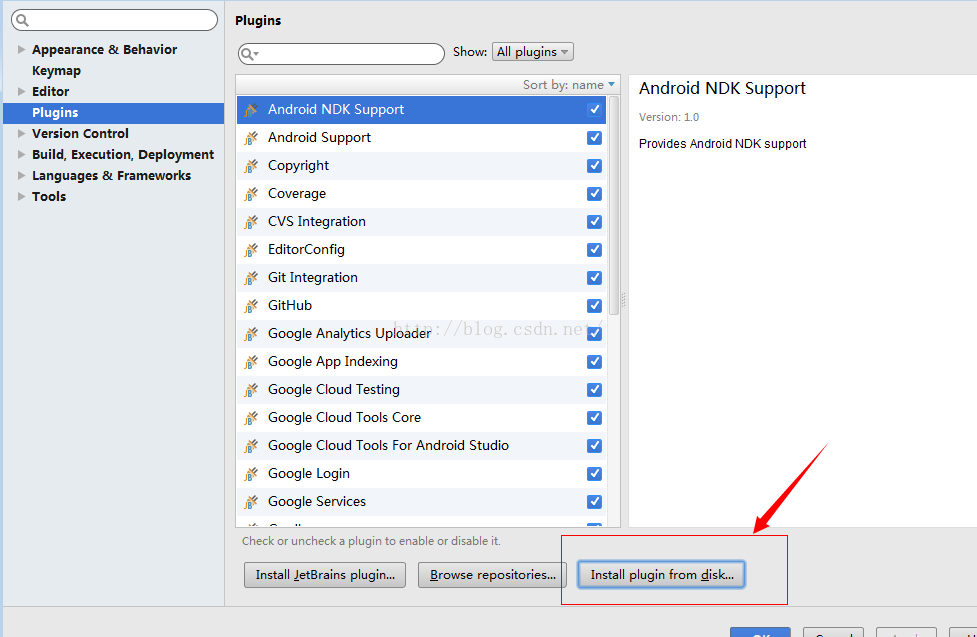977x637 pixels.
Task: Disable the Android NDK Support plugin checkbox
Action: [594, 110]
